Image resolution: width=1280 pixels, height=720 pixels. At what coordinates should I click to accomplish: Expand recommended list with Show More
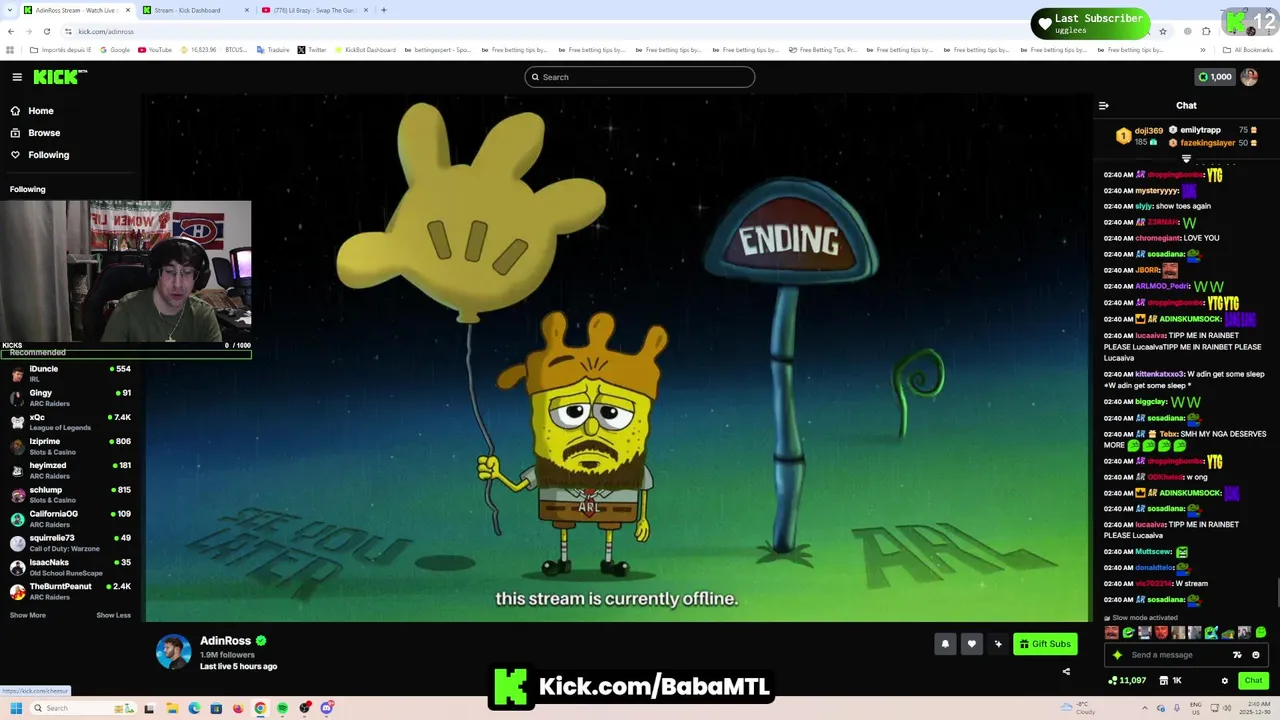coord(28,615)
